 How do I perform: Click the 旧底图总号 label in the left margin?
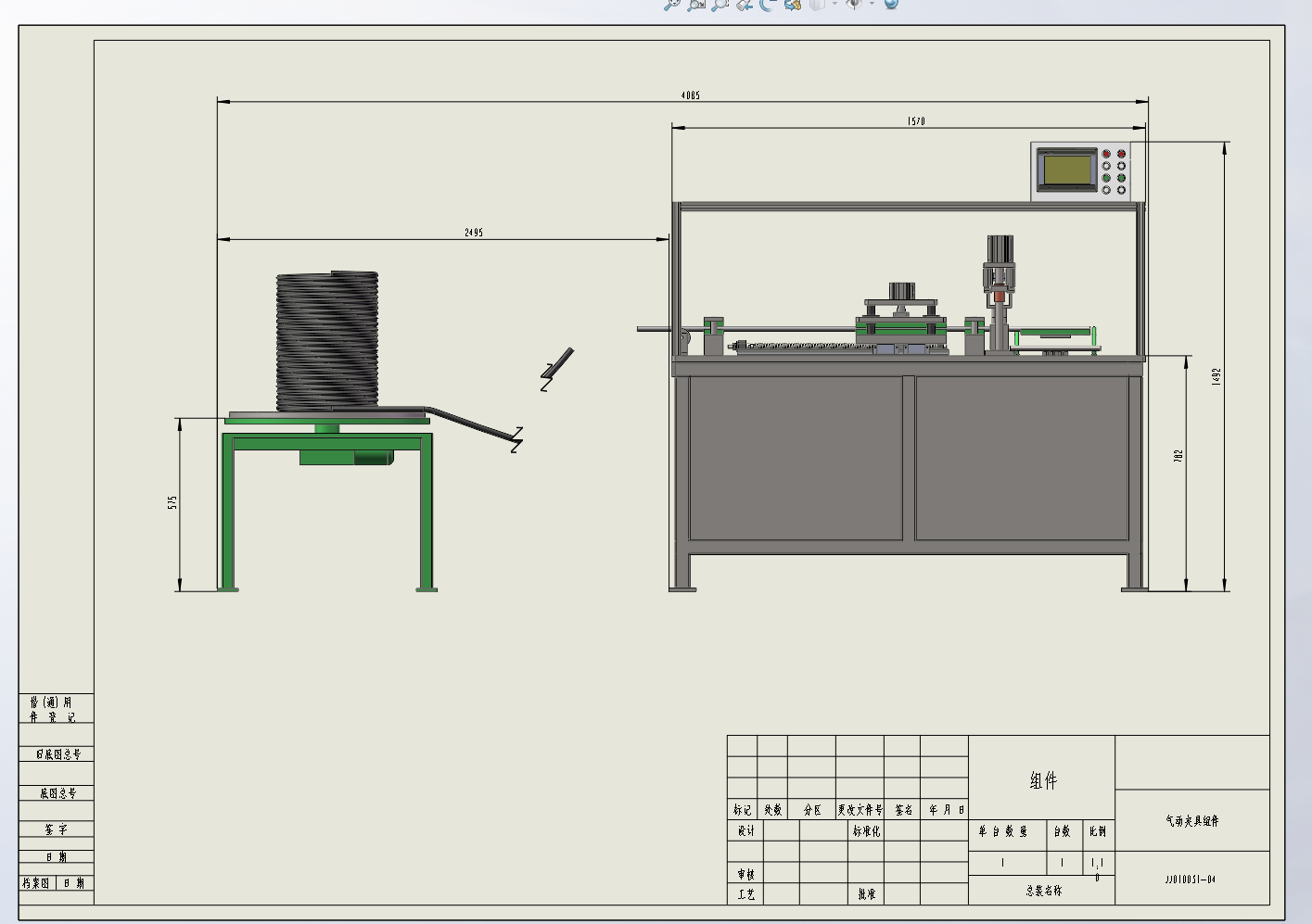tap(58, 754)
